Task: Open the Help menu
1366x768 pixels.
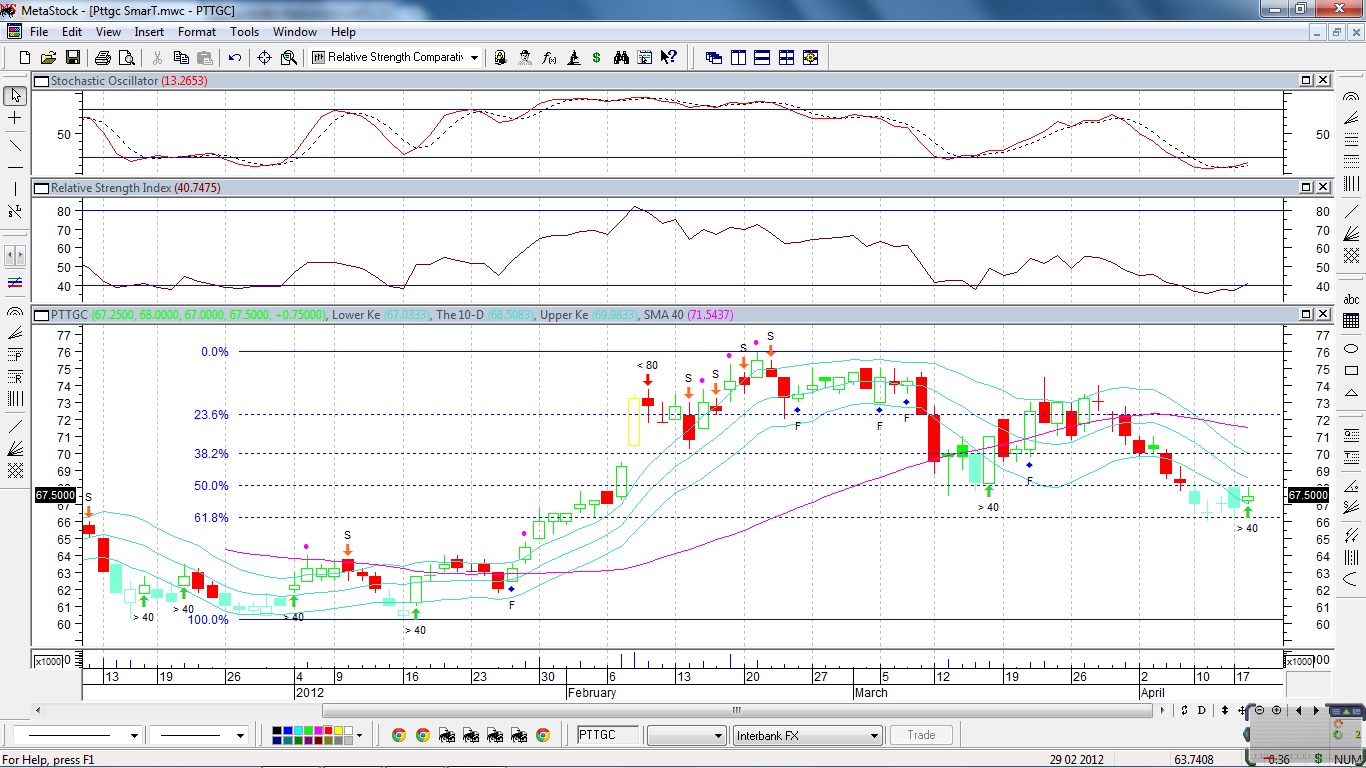Action: click(343, 32)
